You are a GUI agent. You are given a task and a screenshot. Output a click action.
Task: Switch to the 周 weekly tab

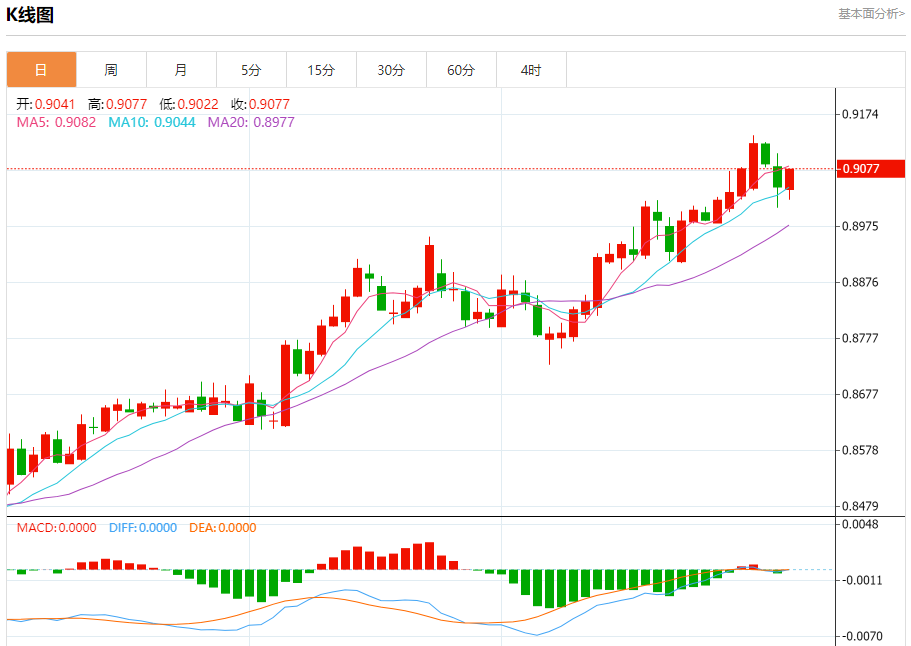click(111, 70)
